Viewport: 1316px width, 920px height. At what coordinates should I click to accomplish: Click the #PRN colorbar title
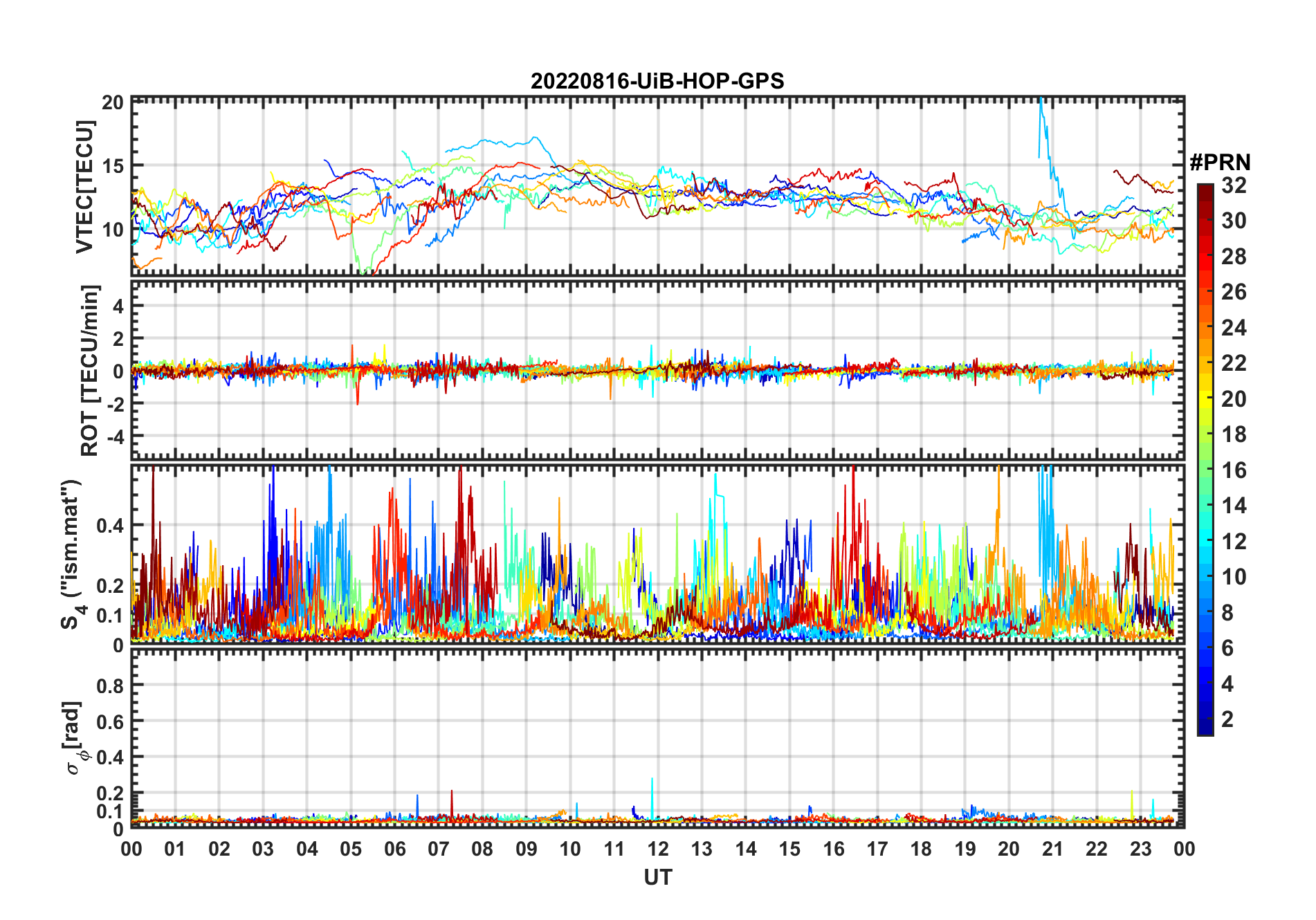(1220, 163)
